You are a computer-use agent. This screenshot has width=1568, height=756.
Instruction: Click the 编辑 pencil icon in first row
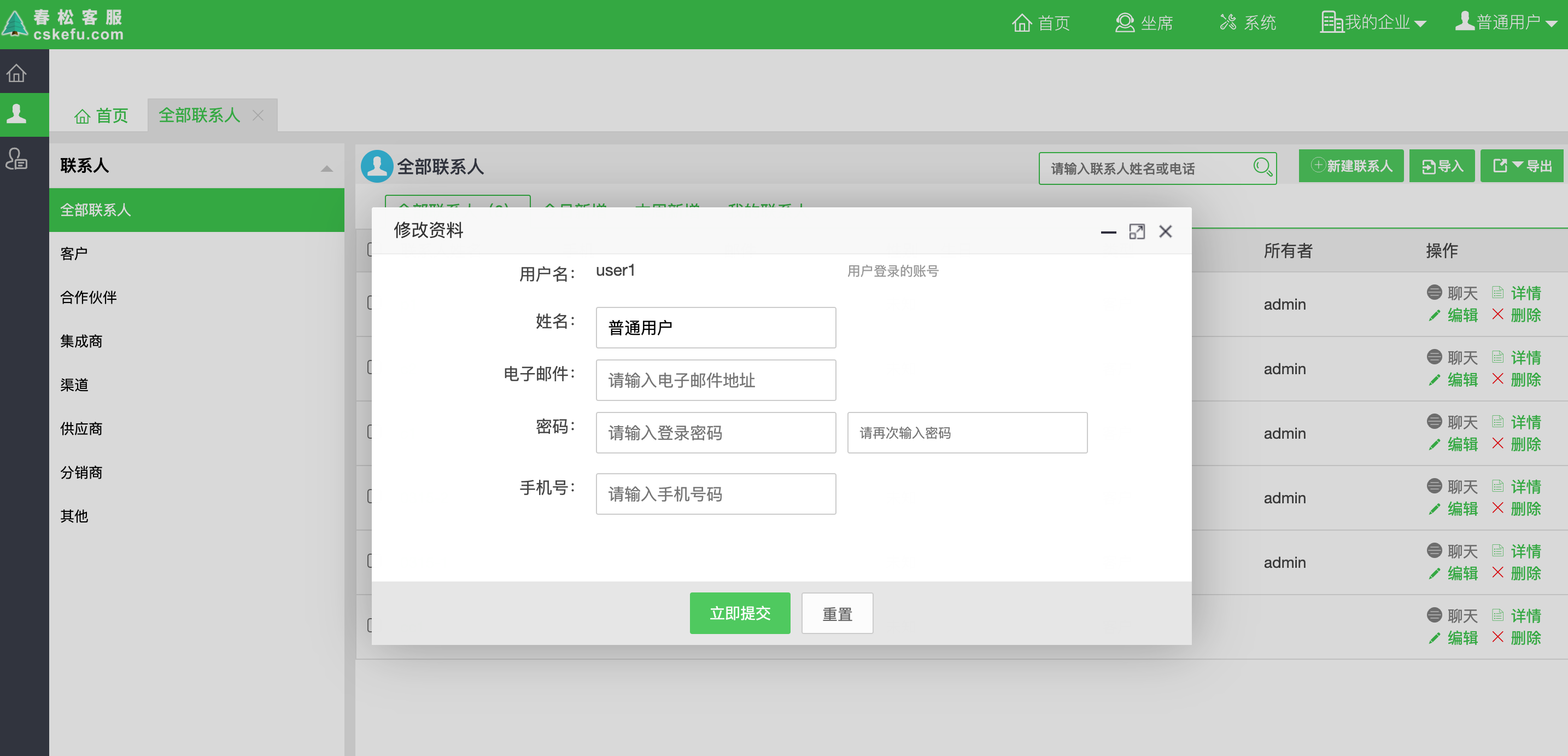click(x=1434, y=315)
